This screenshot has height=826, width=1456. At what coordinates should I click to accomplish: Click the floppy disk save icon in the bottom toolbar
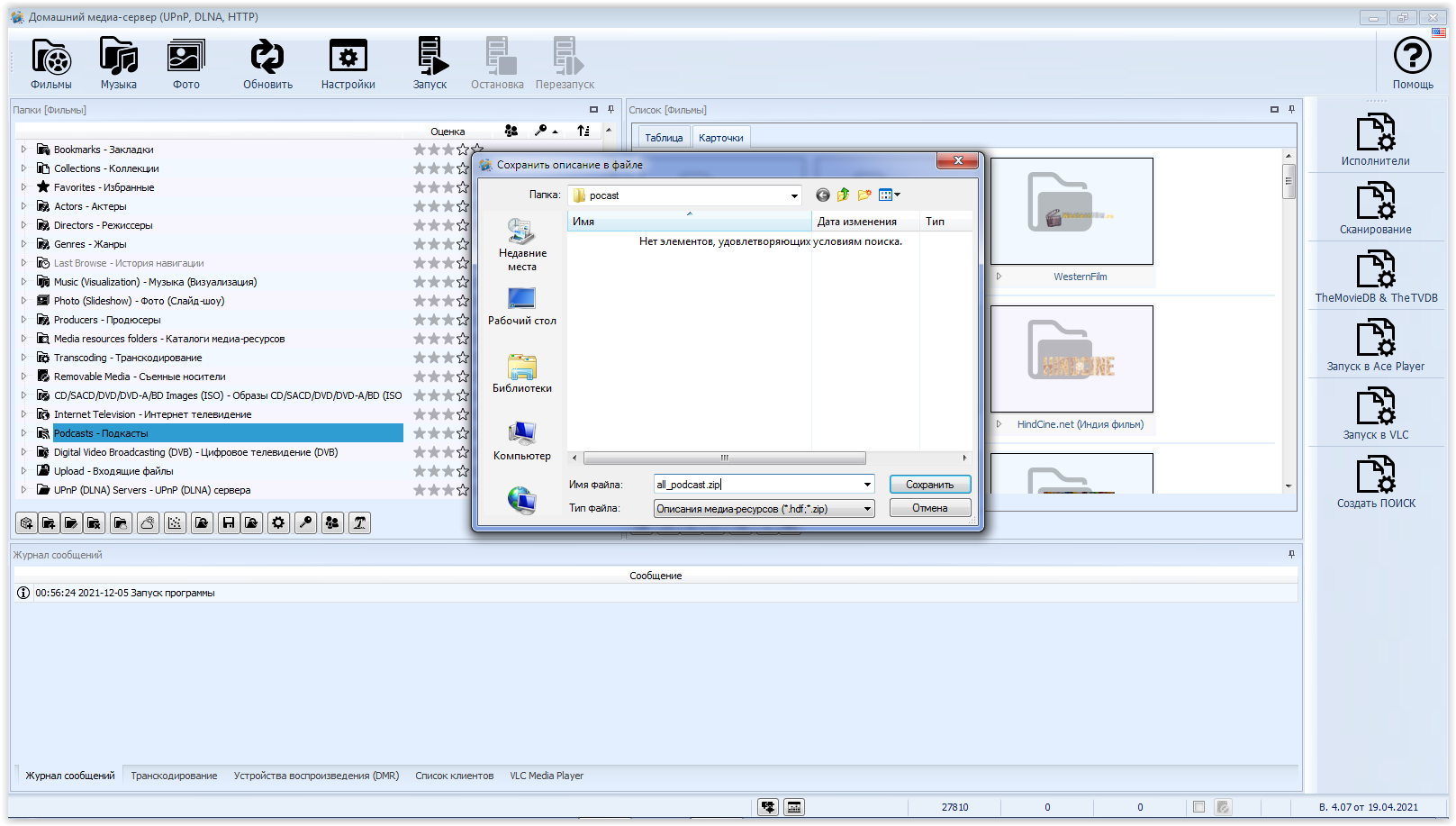click(x=229, y=523)
